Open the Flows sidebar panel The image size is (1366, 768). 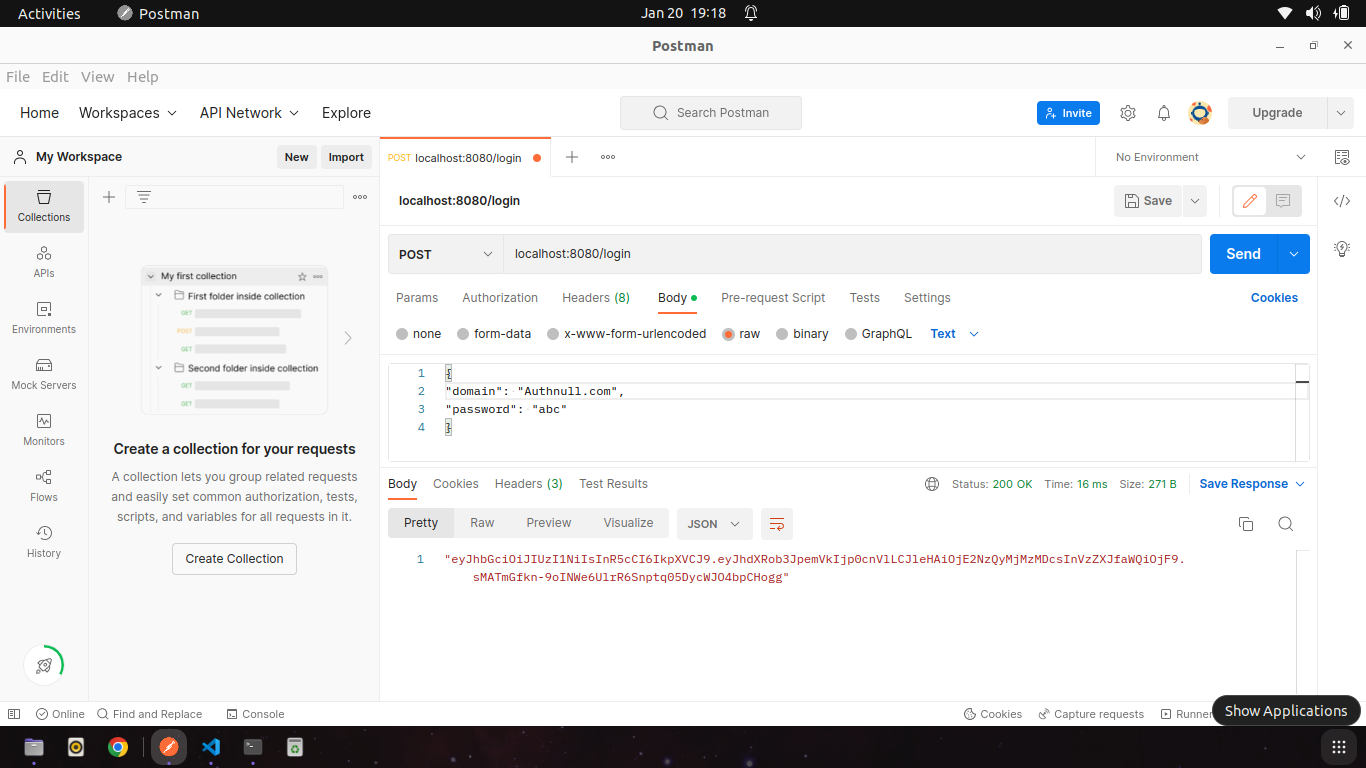(x=43, y=485)
